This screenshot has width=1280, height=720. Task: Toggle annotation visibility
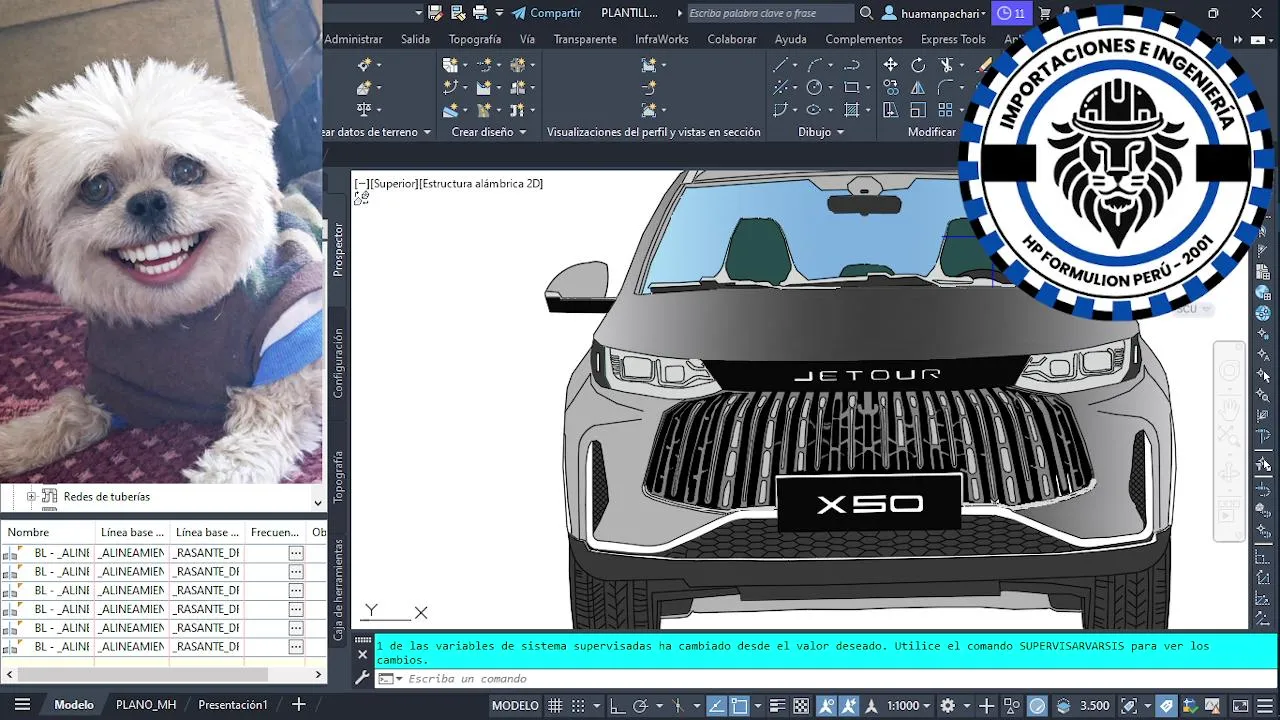[x=827, y=705]
